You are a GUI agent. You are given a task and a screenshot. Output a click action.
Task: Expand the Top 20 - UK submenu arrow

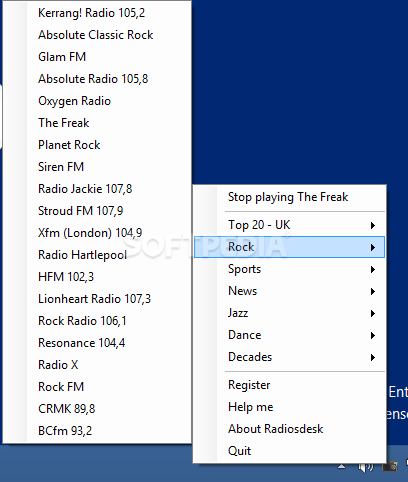click(373, 225)
